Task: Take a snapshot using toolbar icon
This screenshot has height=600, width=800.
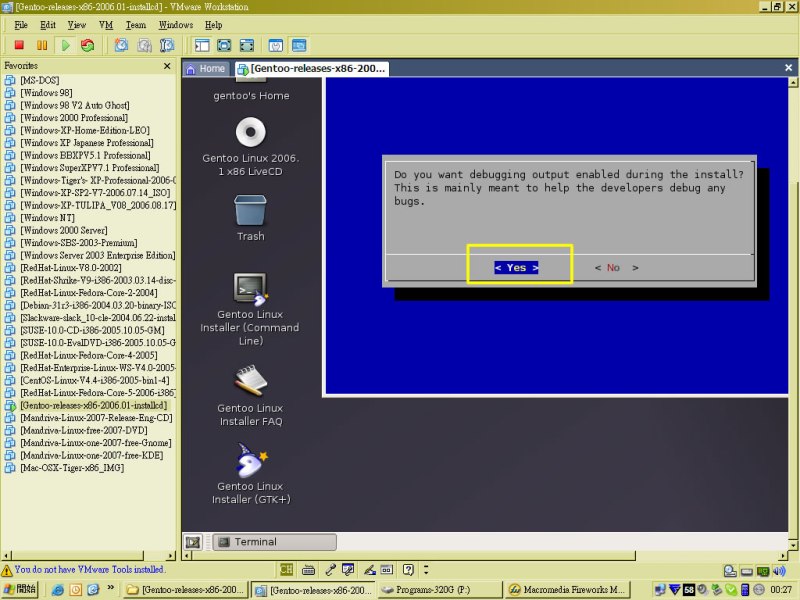Action: [x=121, y=45]
